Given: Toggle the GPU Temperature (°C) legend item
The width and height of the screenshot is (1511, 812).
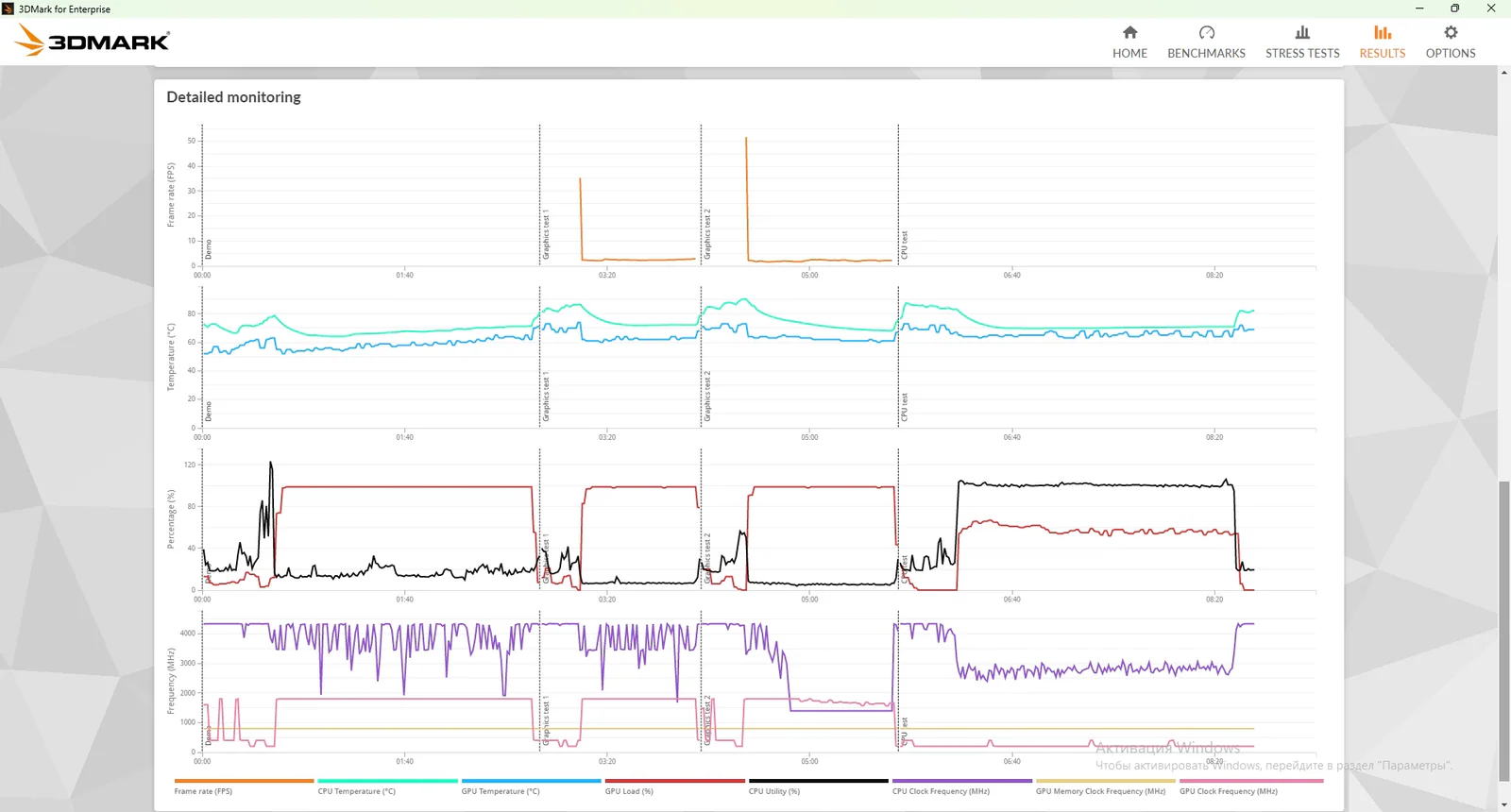Looking at the screenshot, I should pyautogui.click(x=531, y=787).
